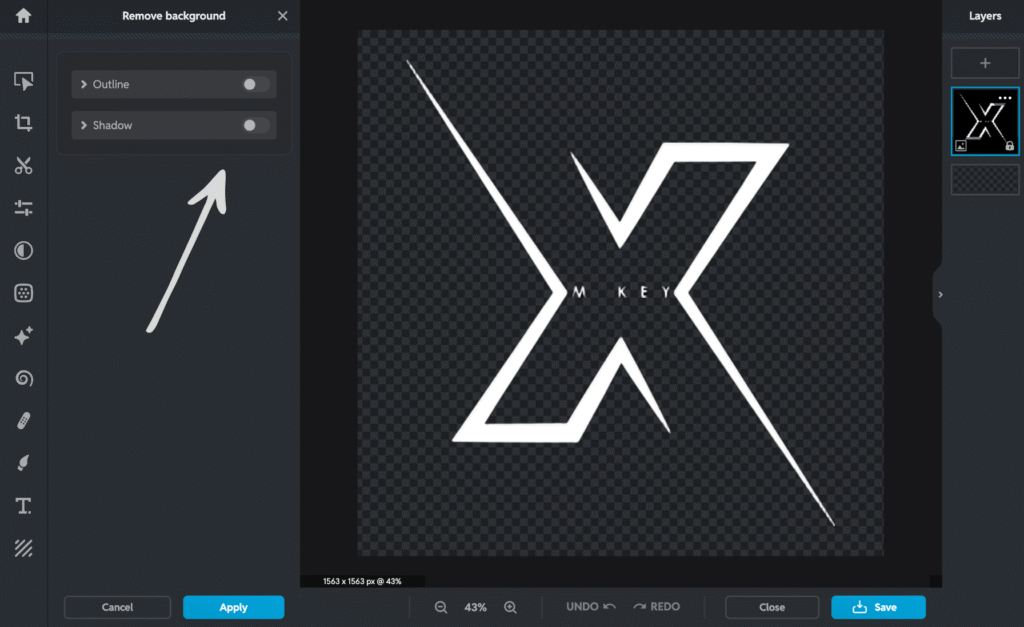
Task: Enable the Shadow toggle switch
Action: (x=255, y=126)
